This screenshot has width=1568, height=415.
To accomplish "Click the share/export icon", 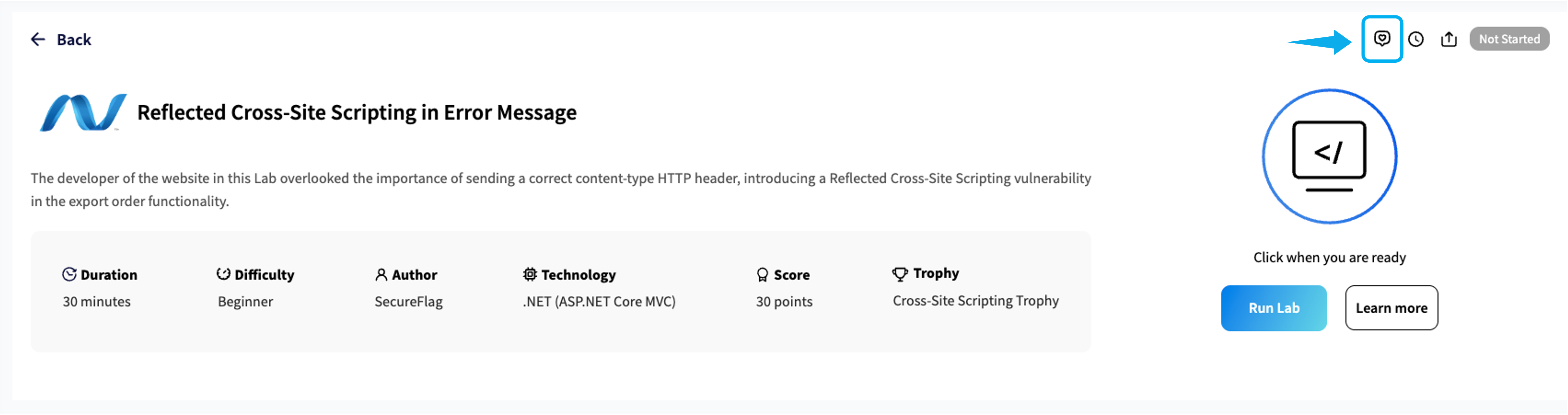I will click(1449, 40).
